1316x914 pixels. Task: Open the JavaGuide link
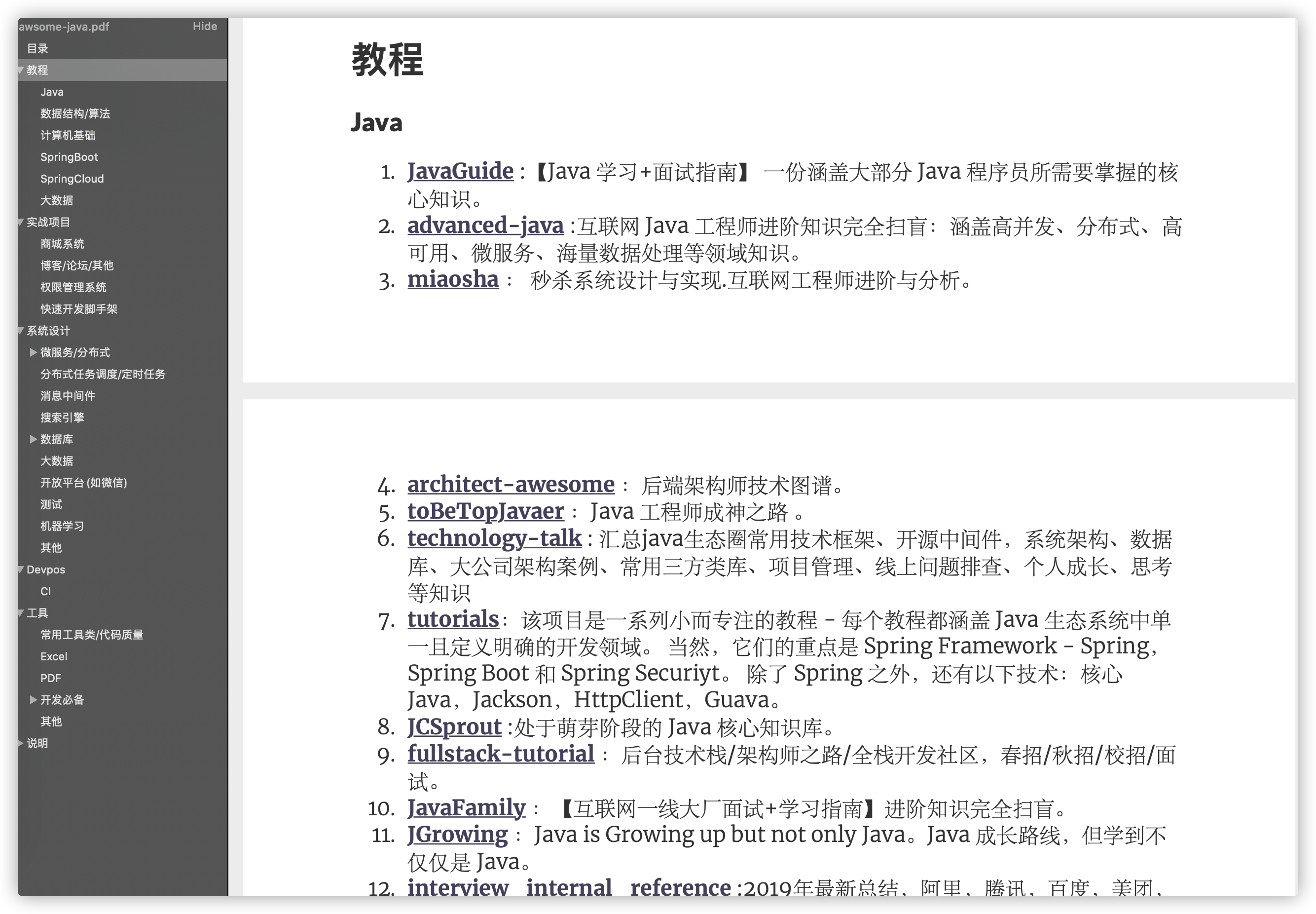coord(460,171)
